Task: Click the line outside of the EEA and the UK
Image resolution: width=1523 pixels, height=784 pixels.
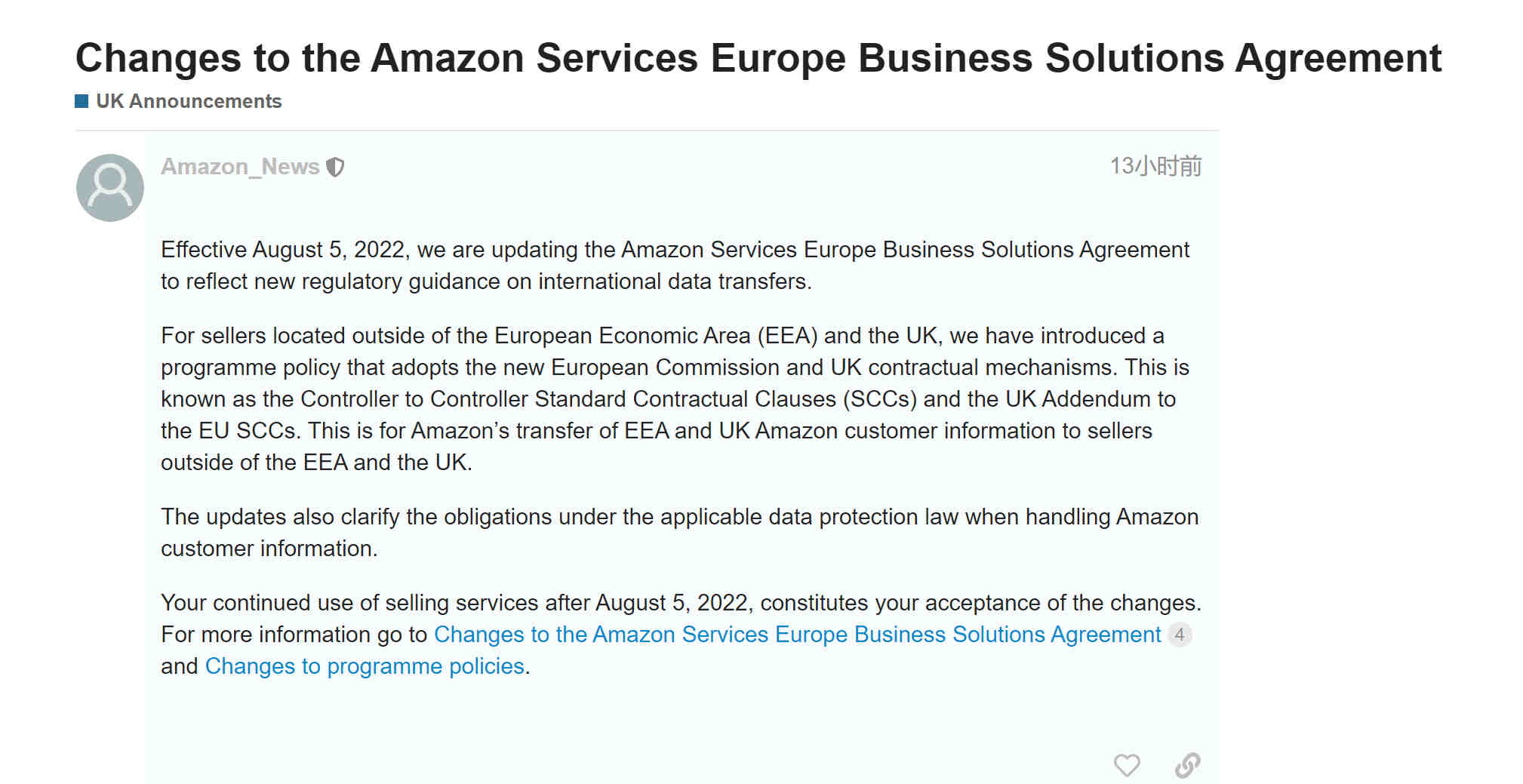Action: (316, 463)
